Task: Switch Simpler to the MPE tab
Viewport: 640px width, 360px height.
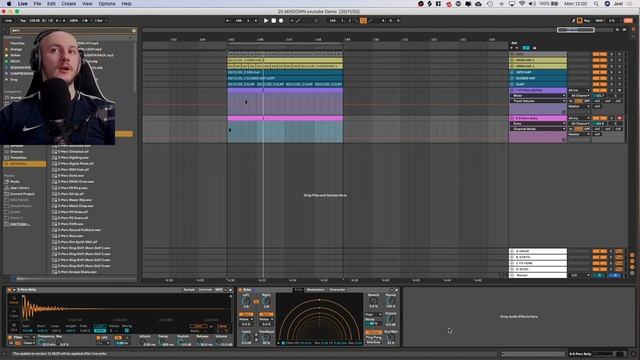Action: [x=219, y=290]
